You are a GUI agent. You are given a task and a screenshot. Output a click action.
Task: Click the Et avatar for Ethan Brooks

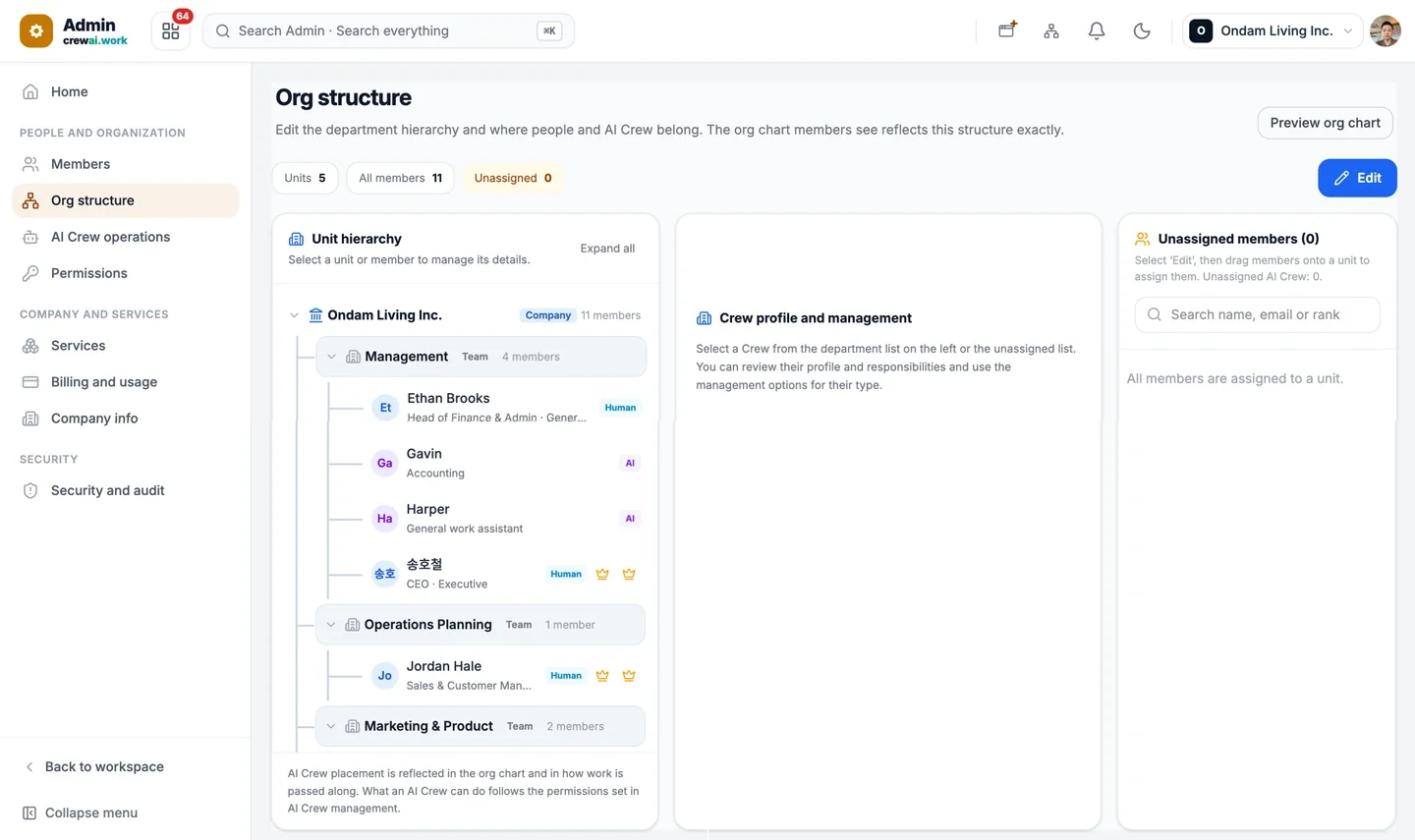pos(385,408)
